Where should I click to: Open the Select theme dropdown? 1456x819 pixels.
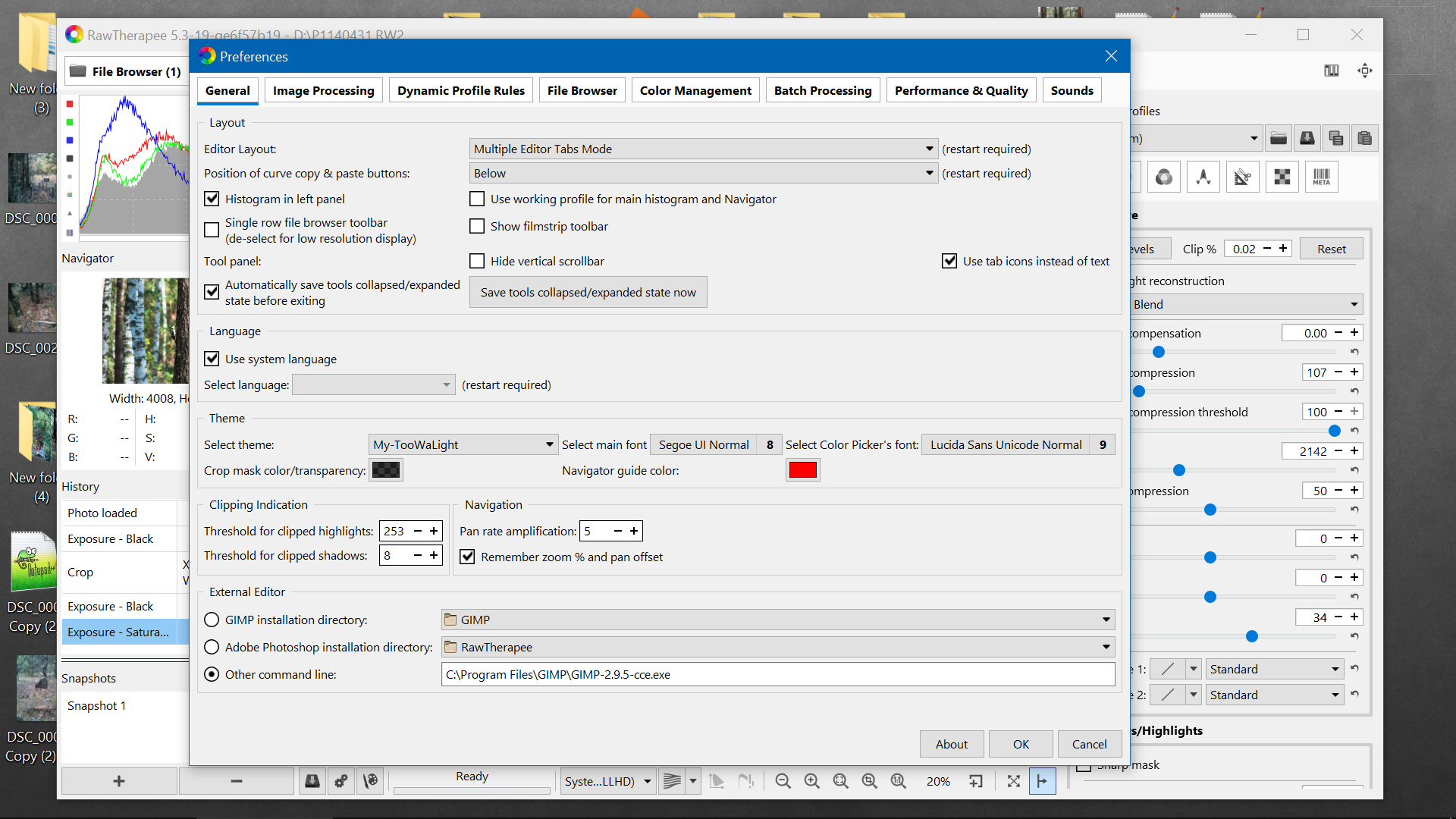(463, 444)
